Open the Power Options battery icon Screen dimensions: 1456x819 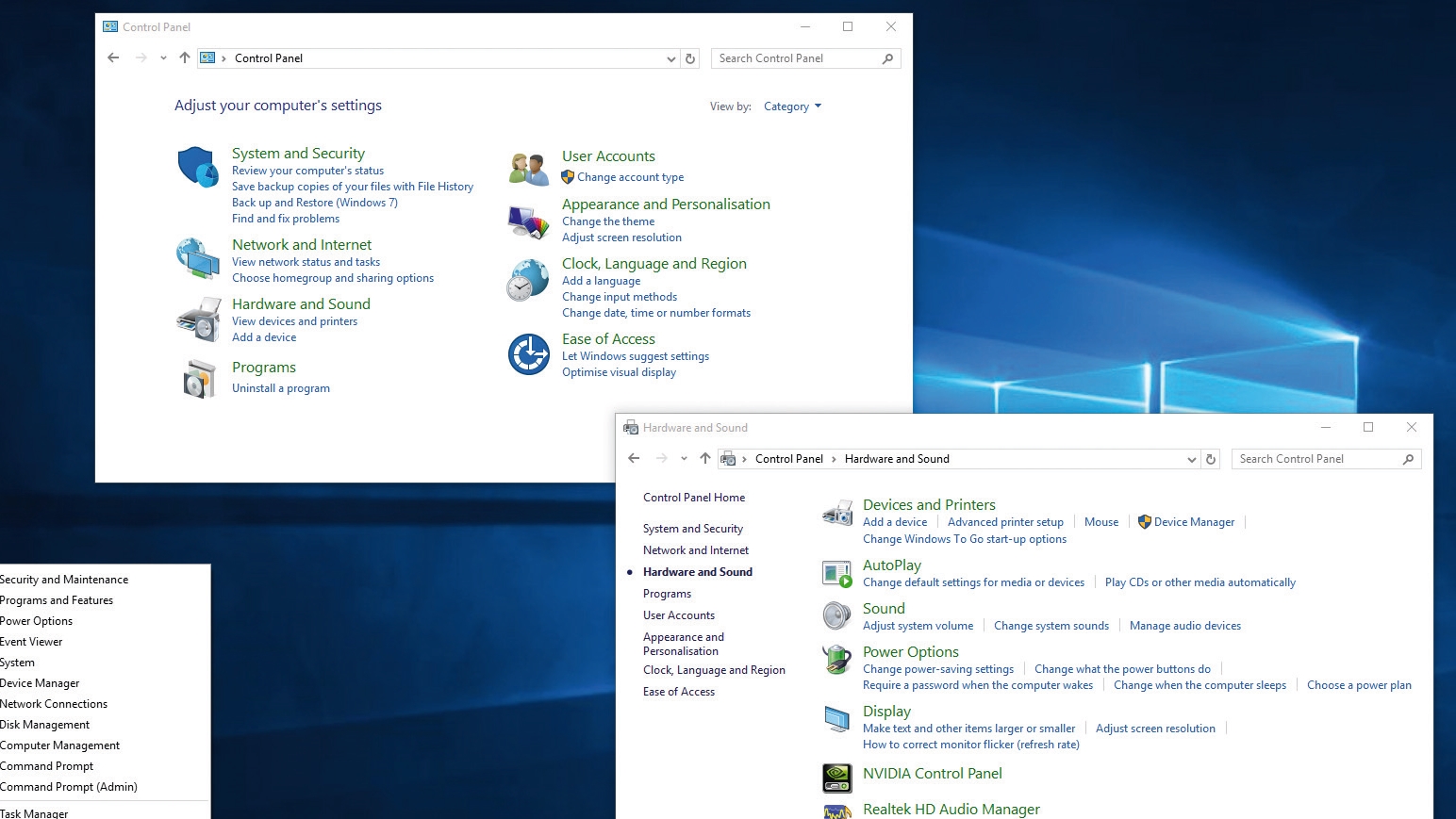[x=837, y=659]
